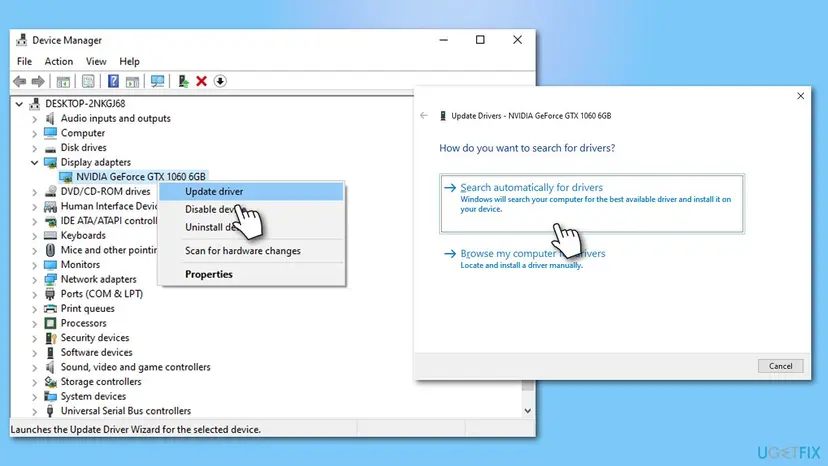Screen dimensions: 828x466
Task: Expand Sound, video and game controllers chevron
Action: 34,367
